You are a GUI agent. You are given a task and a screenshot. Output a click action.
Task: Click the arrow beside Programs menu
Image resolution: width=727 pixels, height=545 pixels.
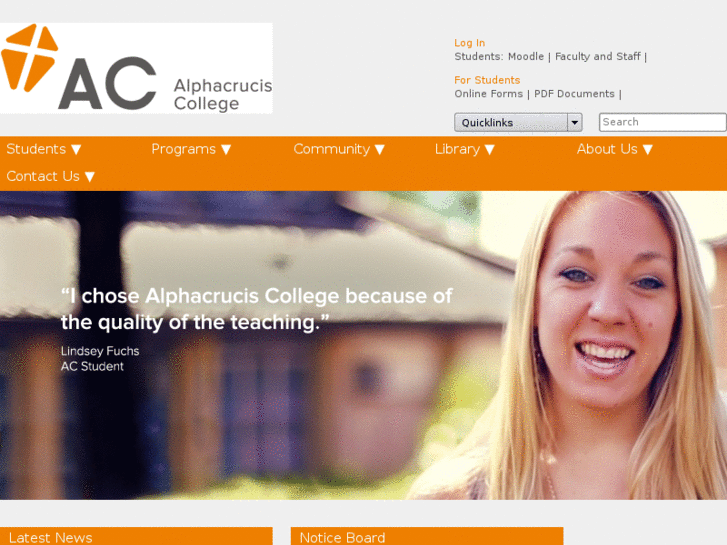[226, 149]
